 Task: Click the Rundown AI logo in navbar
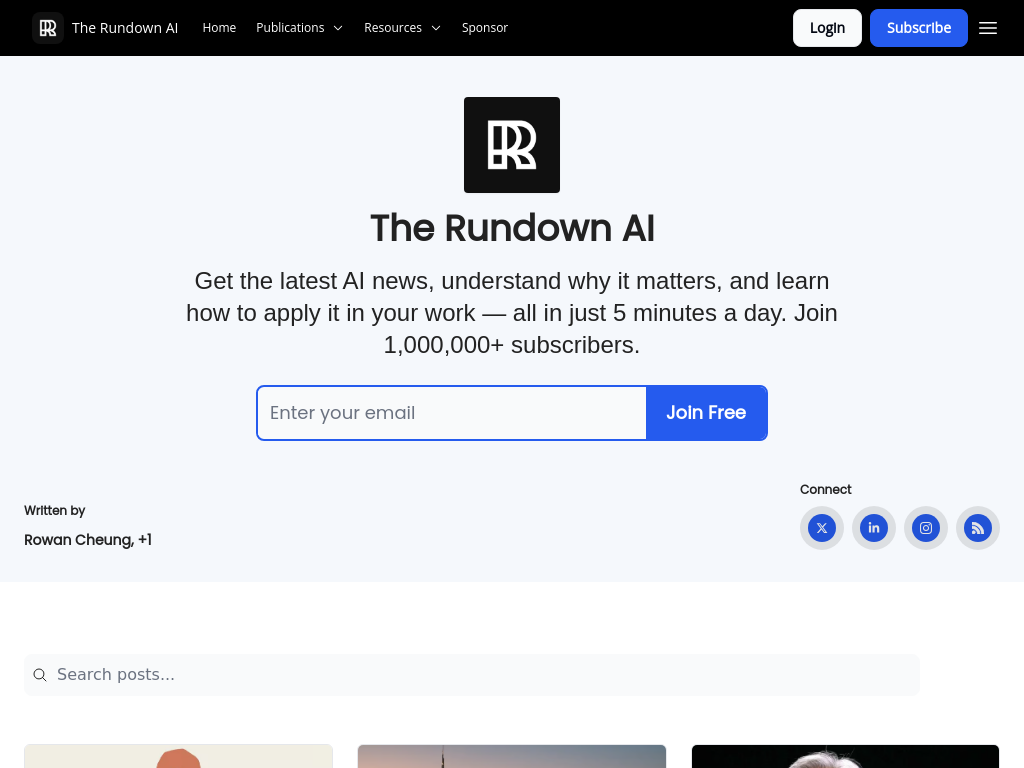click(x=48, y=28)
